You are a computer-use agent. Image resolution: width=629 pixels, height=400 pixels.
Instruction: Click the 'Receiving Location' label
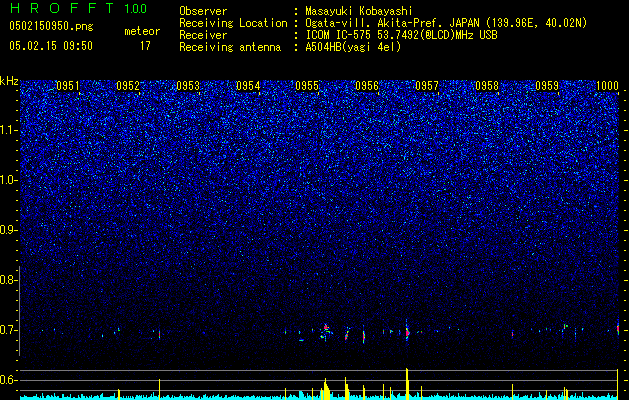(x=233, y=23)
